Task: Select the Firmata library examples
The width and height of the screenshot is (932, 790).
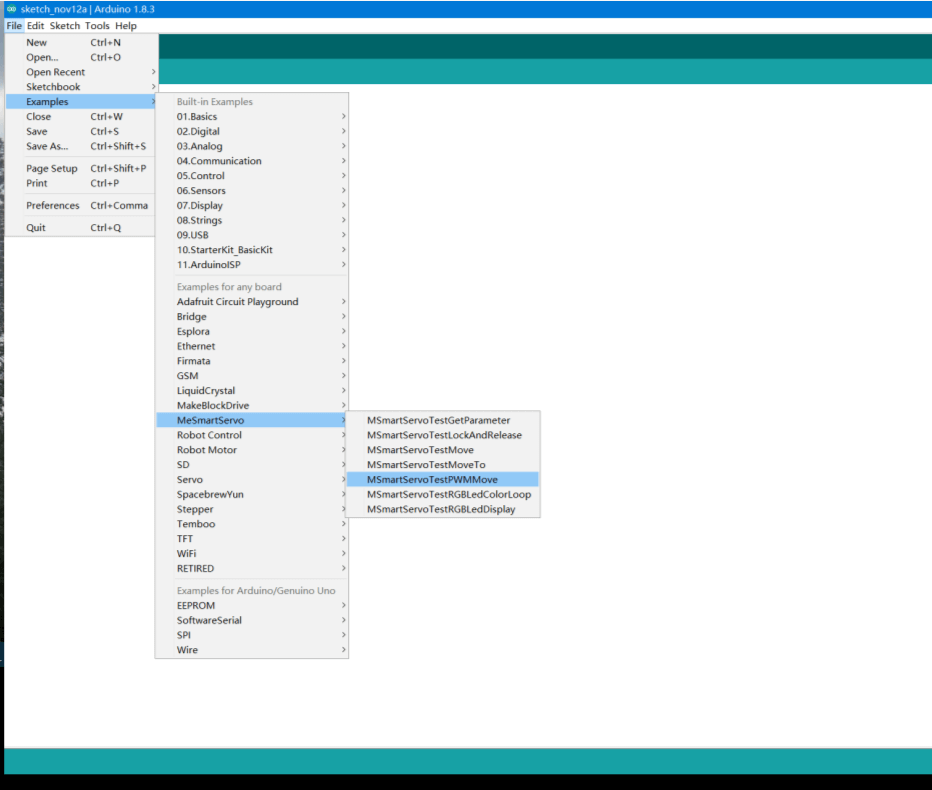Action: (252, 361)
